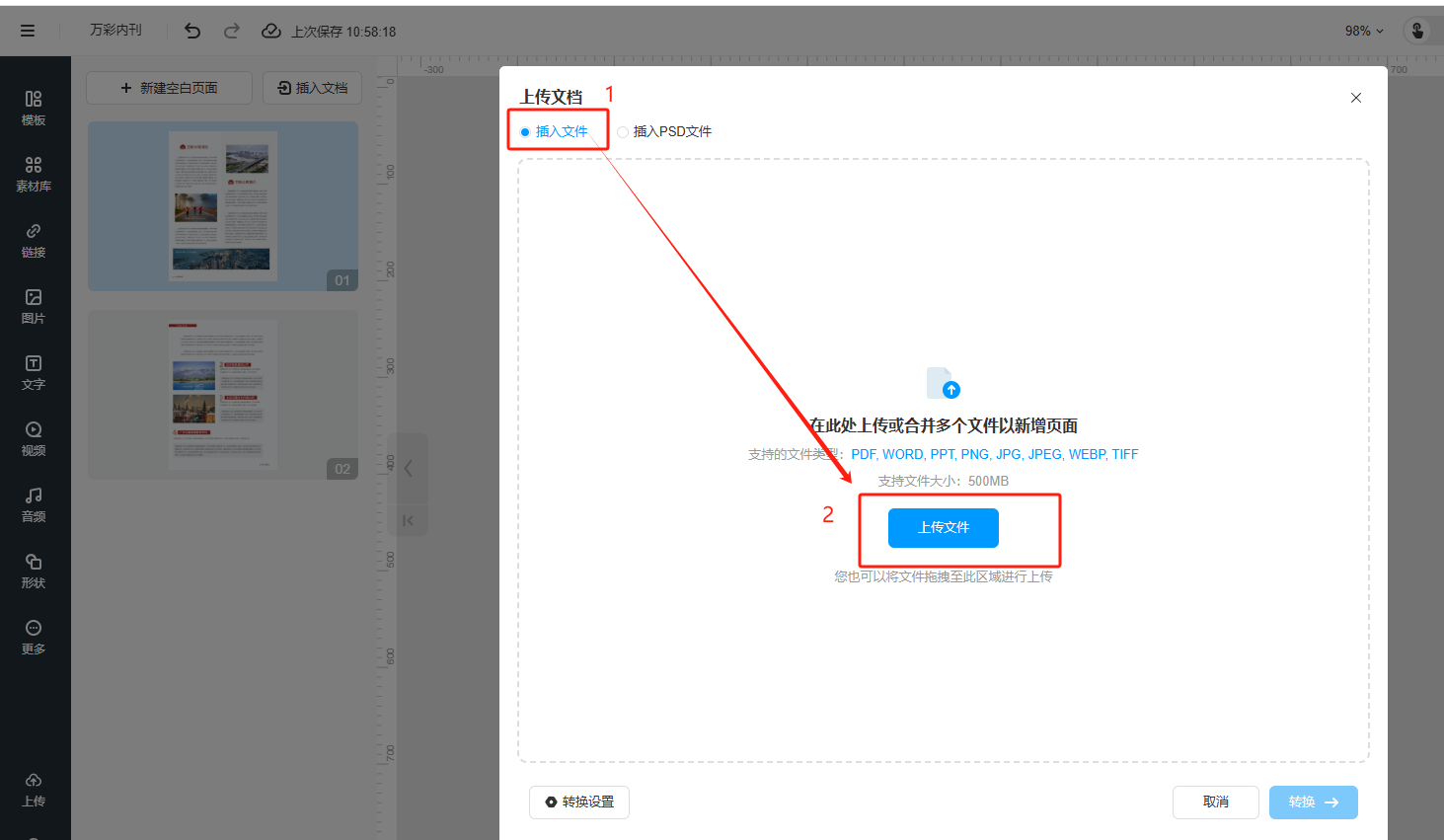This screenshot has height=840, width=1444.
Task: Select page 01 thumbnail
Action: (223, 206)
